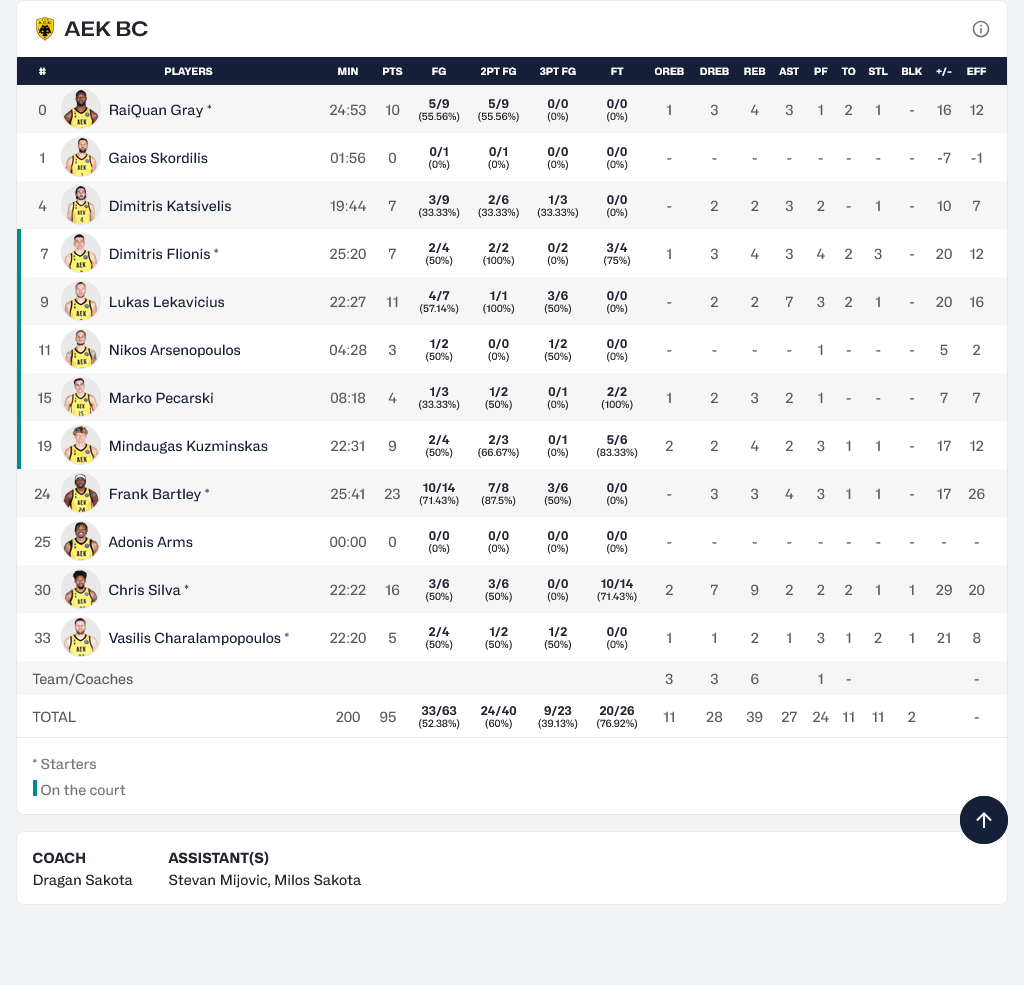Sort players by EFF column header
Viewport: 1024px width, 985px height.
click(x=976, y=71)
